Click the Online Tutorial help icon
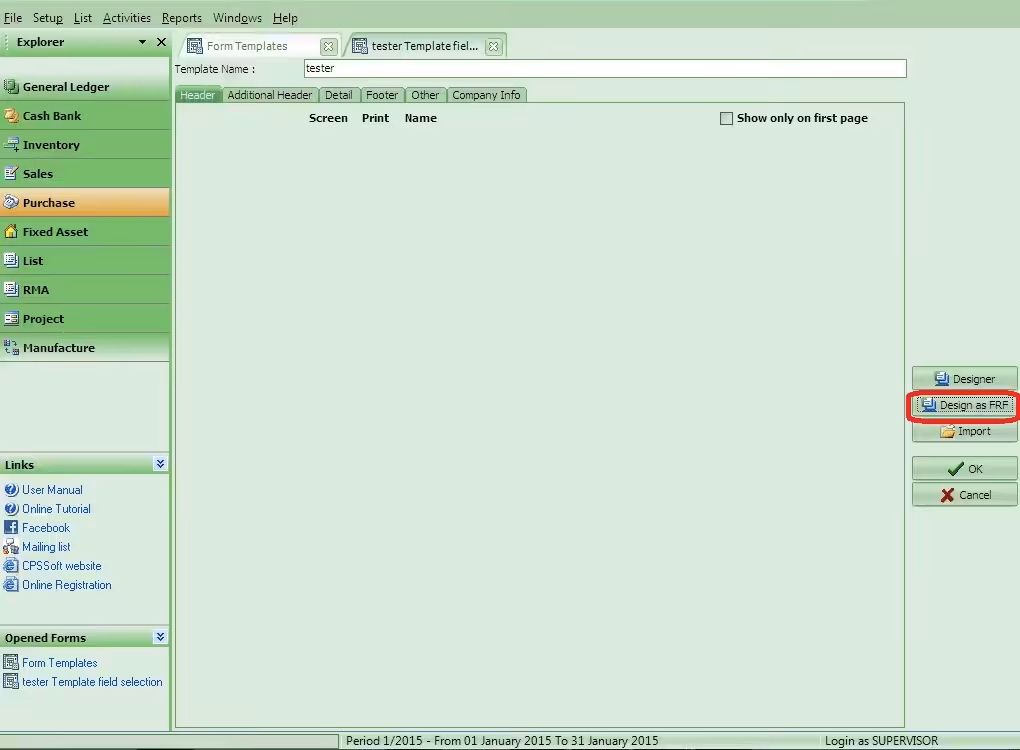The image size is (1020, 750). point(11,509)
